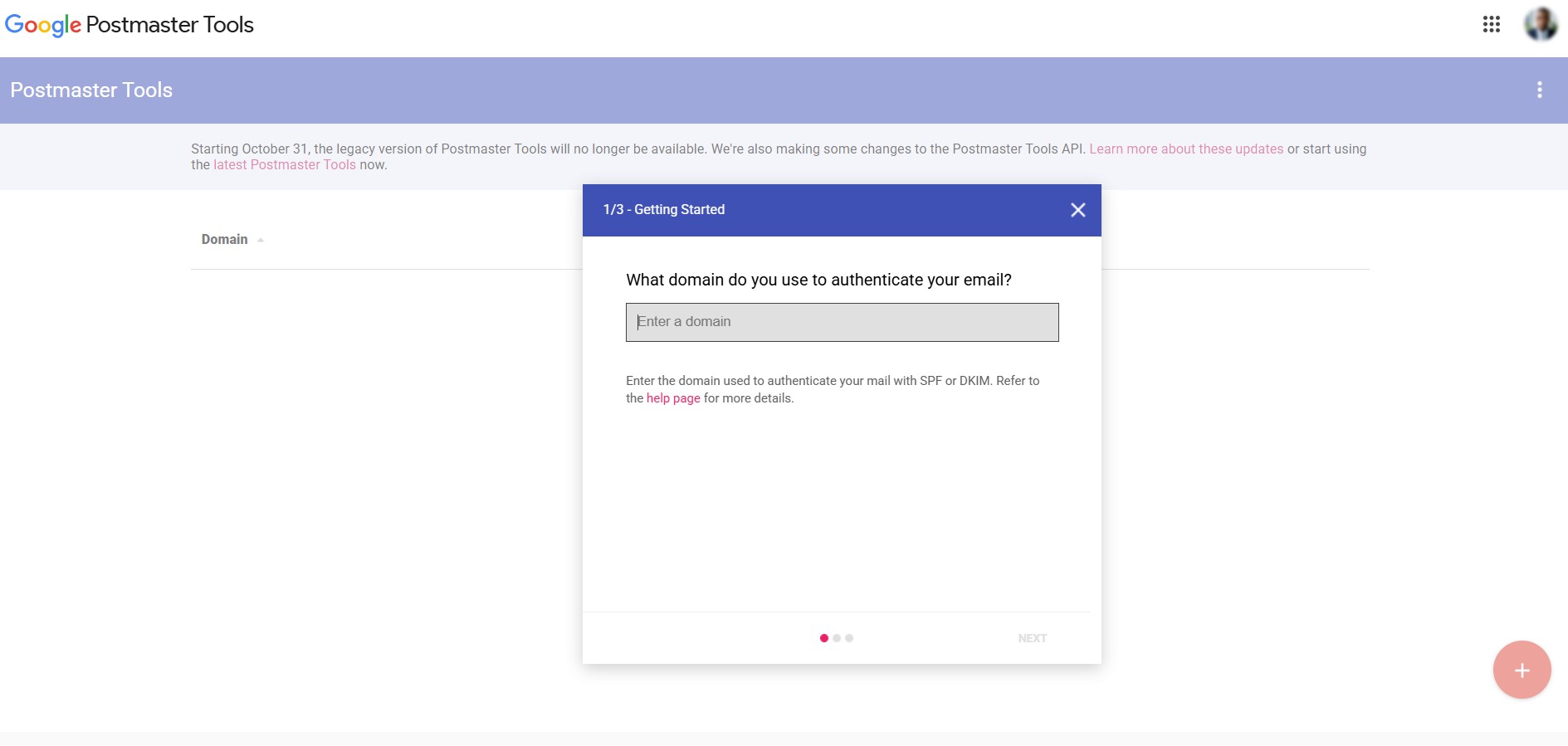The height and width of the screenshot is (746, 1568).
Task: Click the NEXT button in dialog
Action: (1032, 638)
